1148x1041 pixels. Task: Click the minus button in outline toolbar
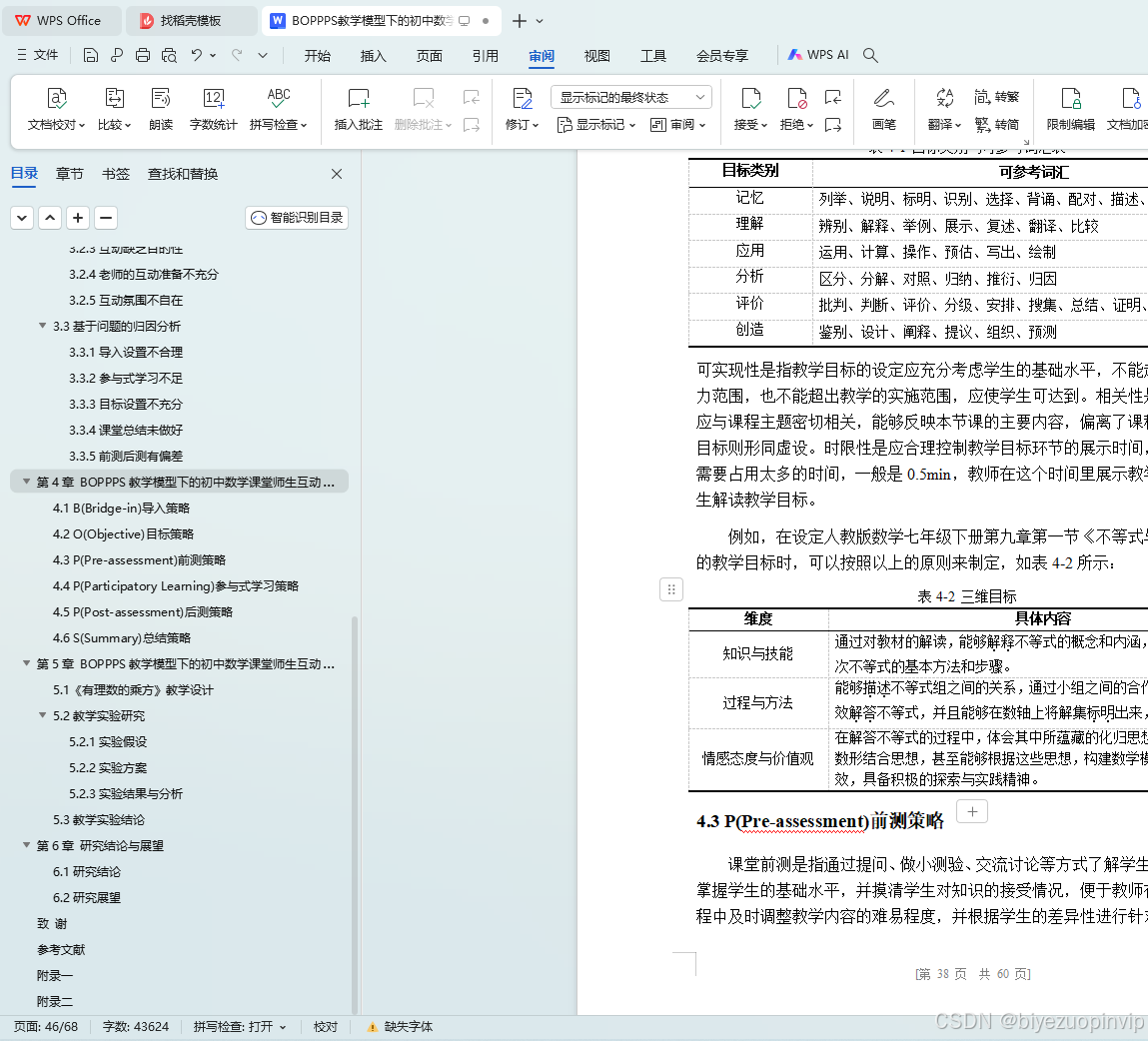pyautogui.click(x=106, y=218)
